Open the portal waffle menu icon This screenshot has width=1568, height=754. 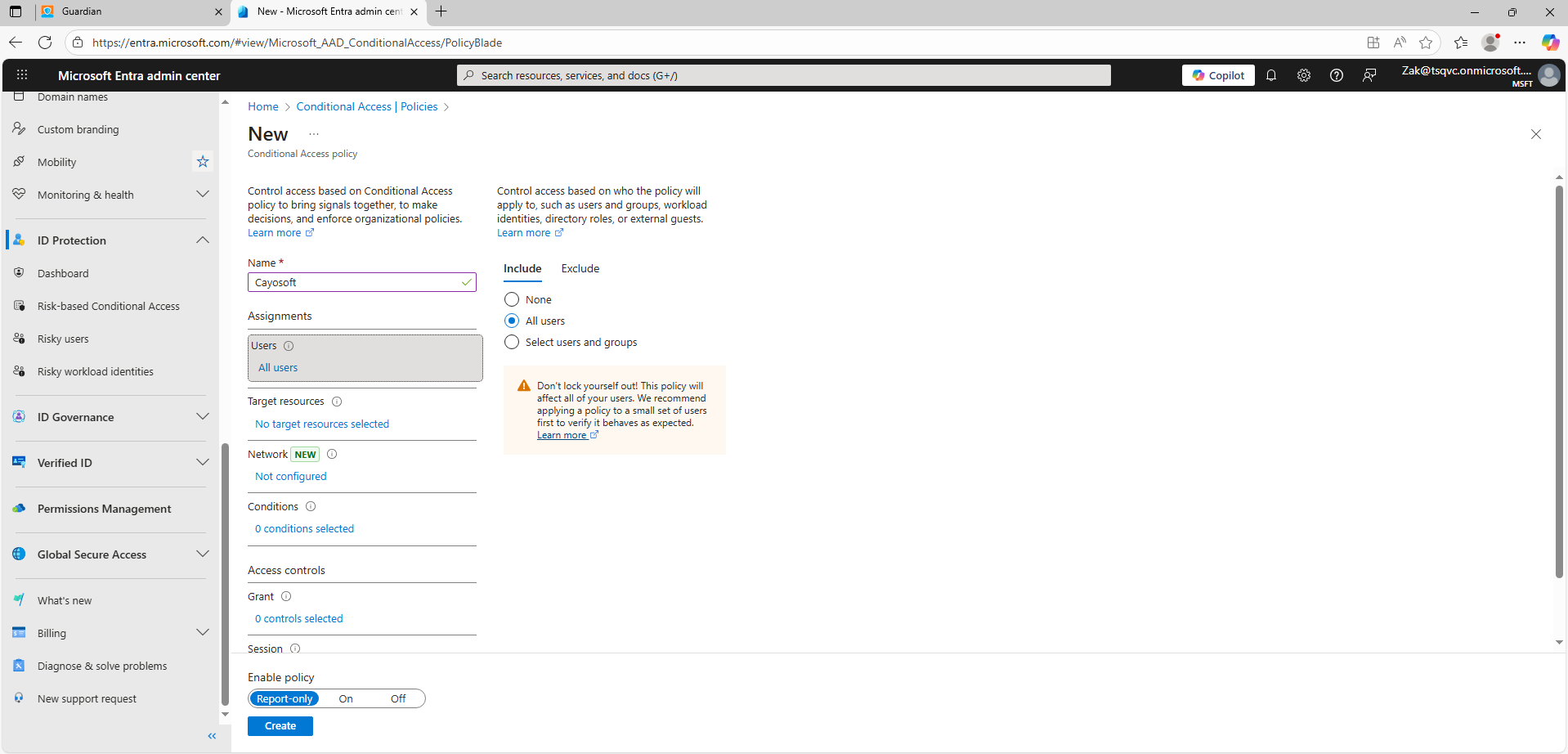point(22,75)
